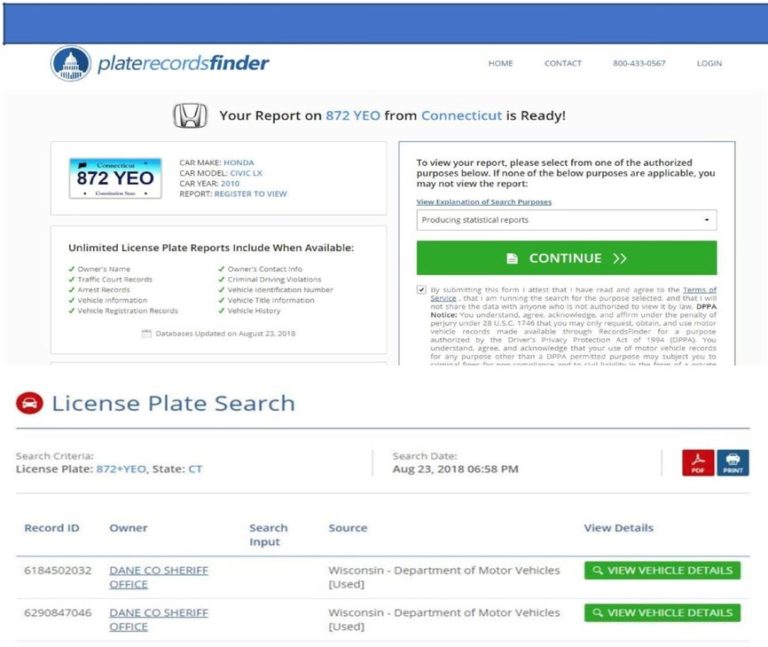Open first DANE CO SHERIFF OFFICE owner link

click(158, 577)
